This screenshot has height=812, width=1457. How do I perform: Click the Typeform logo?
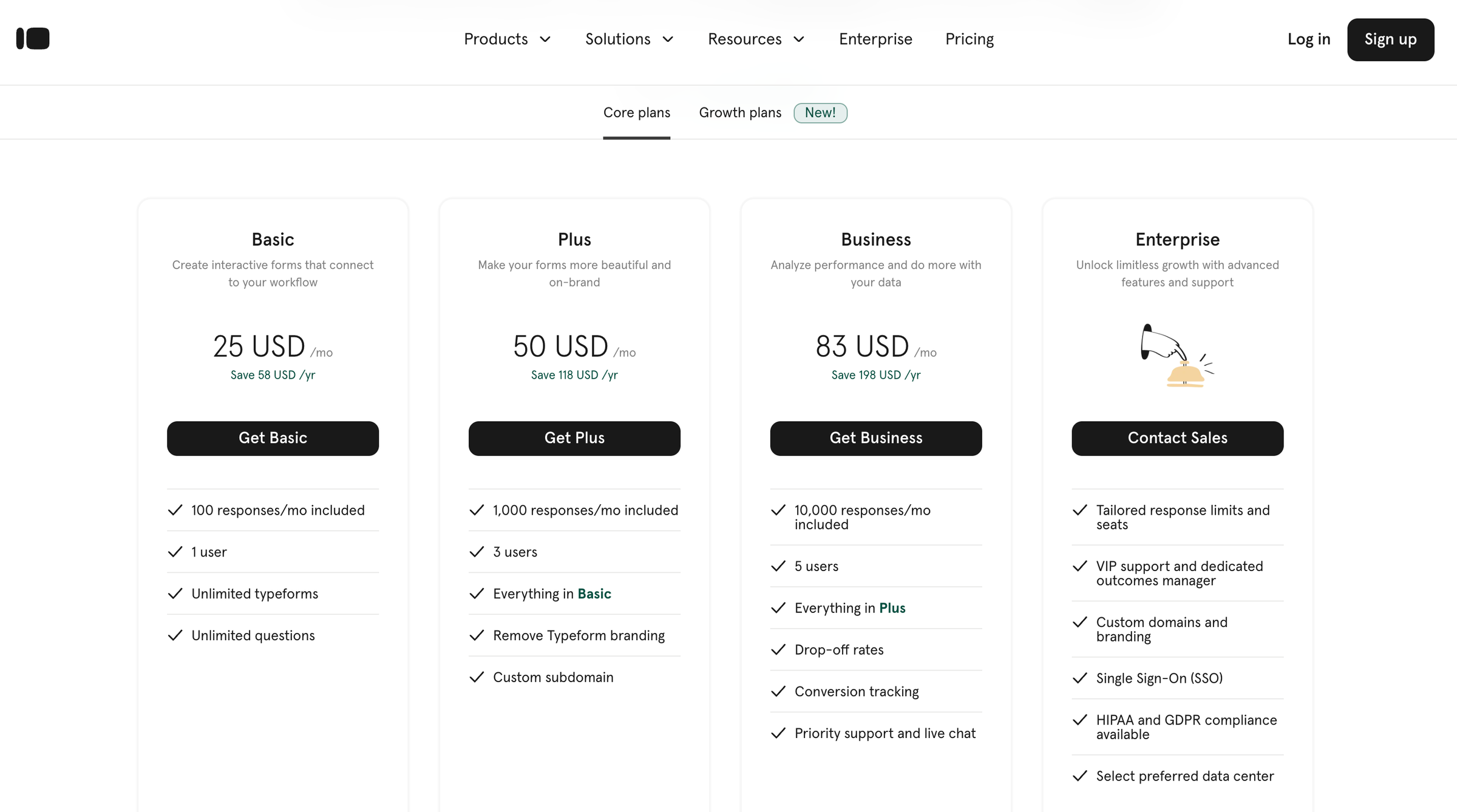[x=33, y=38]
